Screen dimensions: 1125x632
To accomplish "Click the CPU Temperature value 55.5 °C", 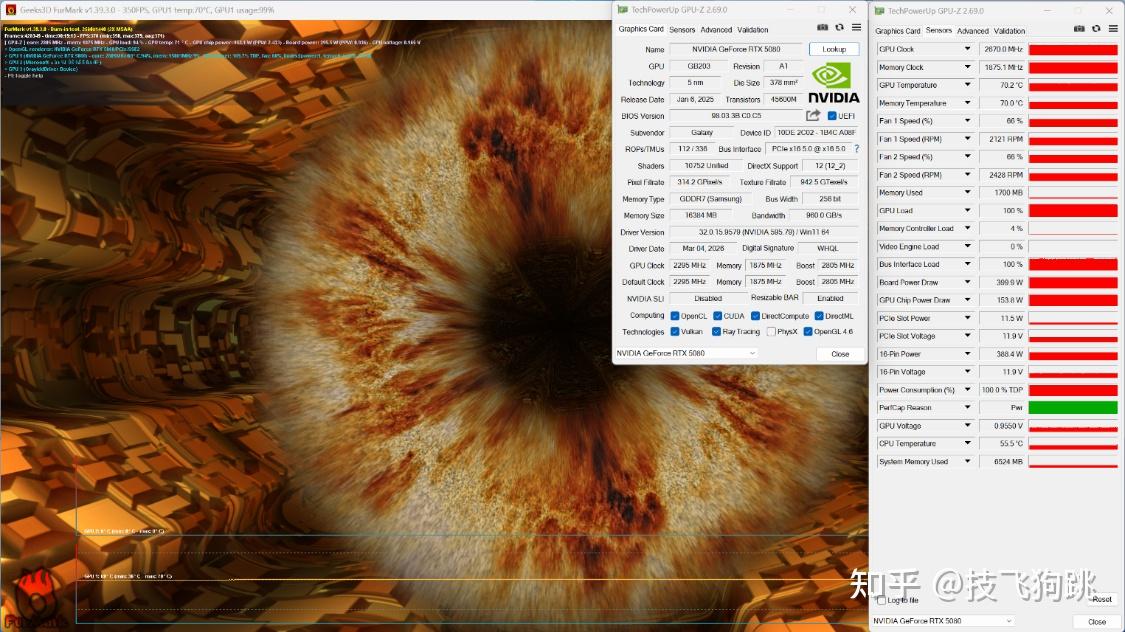I will [x=1001, y=443].
